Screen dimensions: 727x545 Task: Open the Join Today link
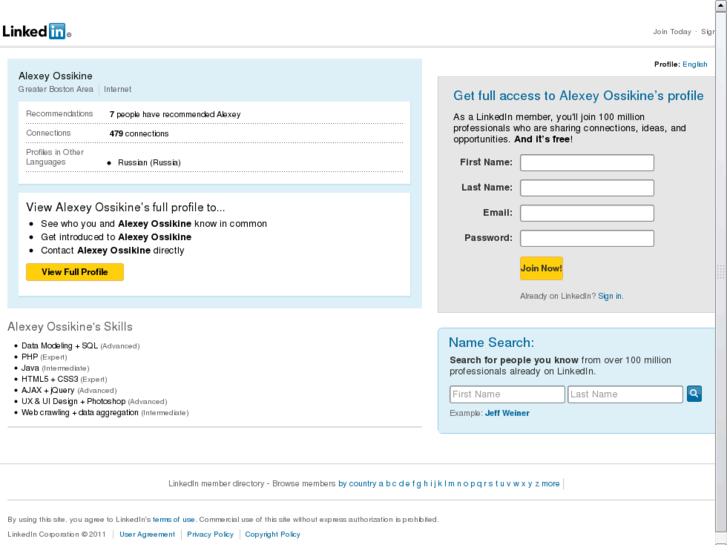pos(672,32)
